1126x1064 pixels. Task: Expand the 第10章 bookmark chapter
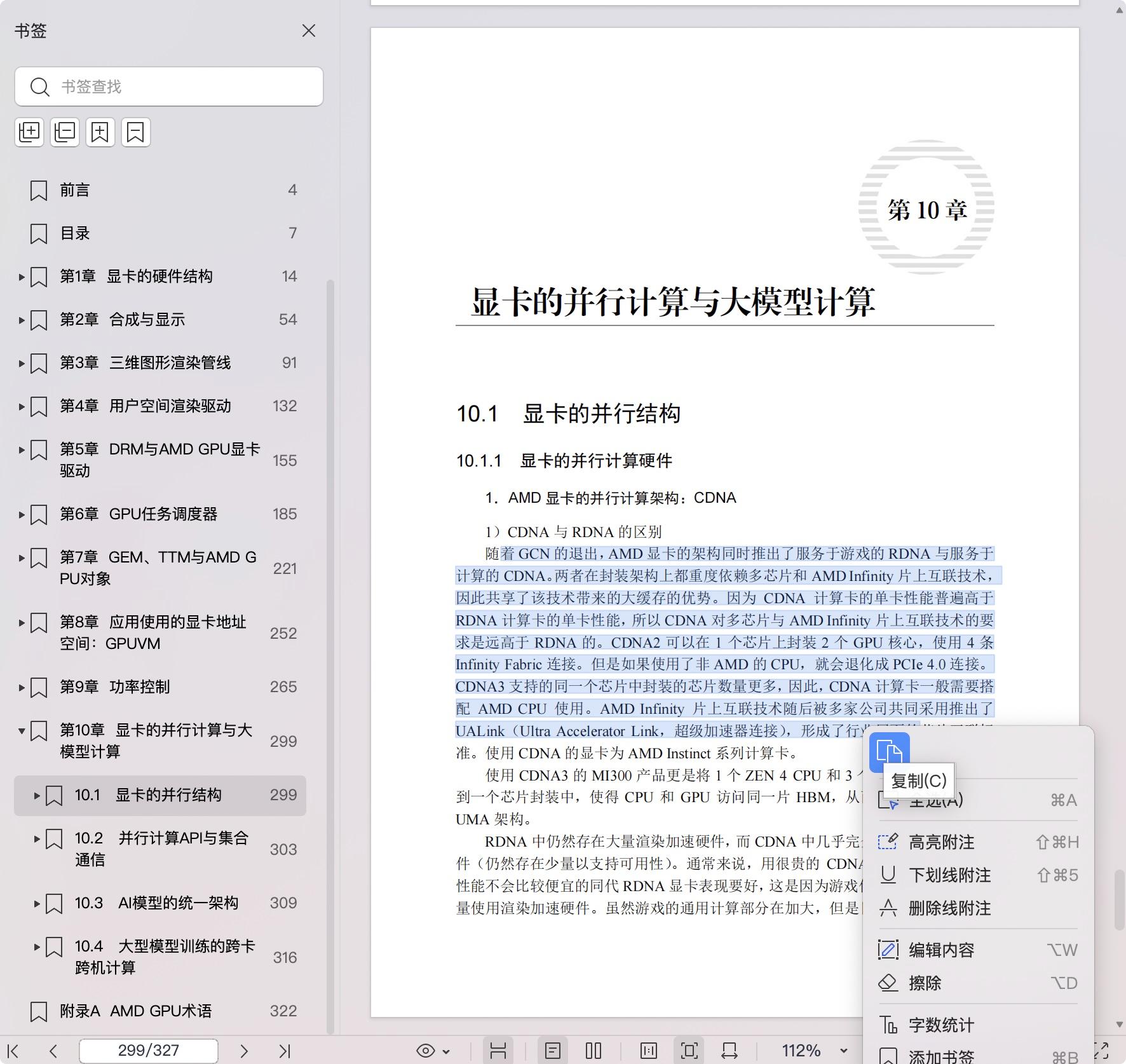[x=21, y=731]
